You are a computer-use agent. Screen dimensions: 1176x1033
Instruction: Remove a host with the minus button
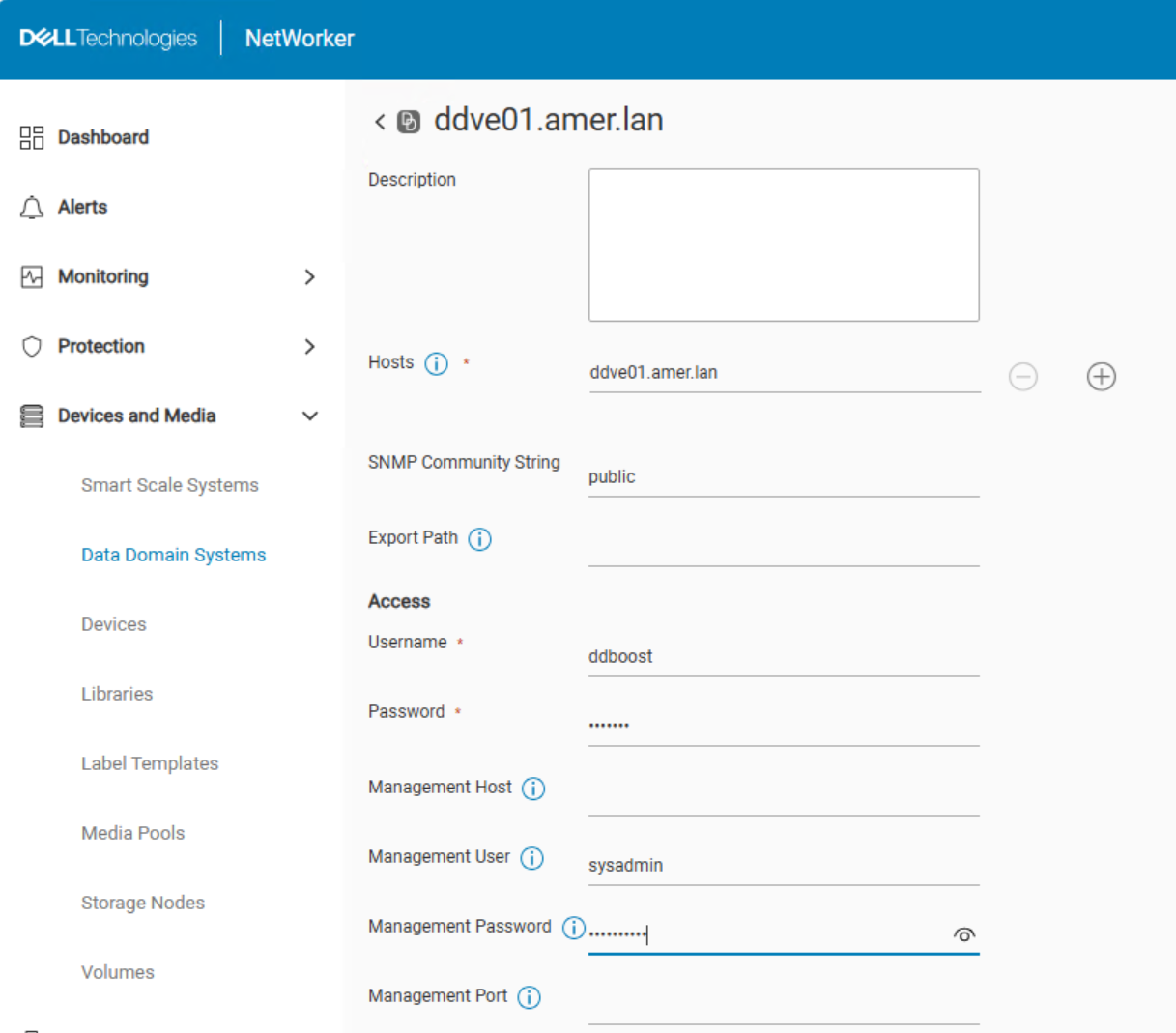click(x=1023, y=377)
